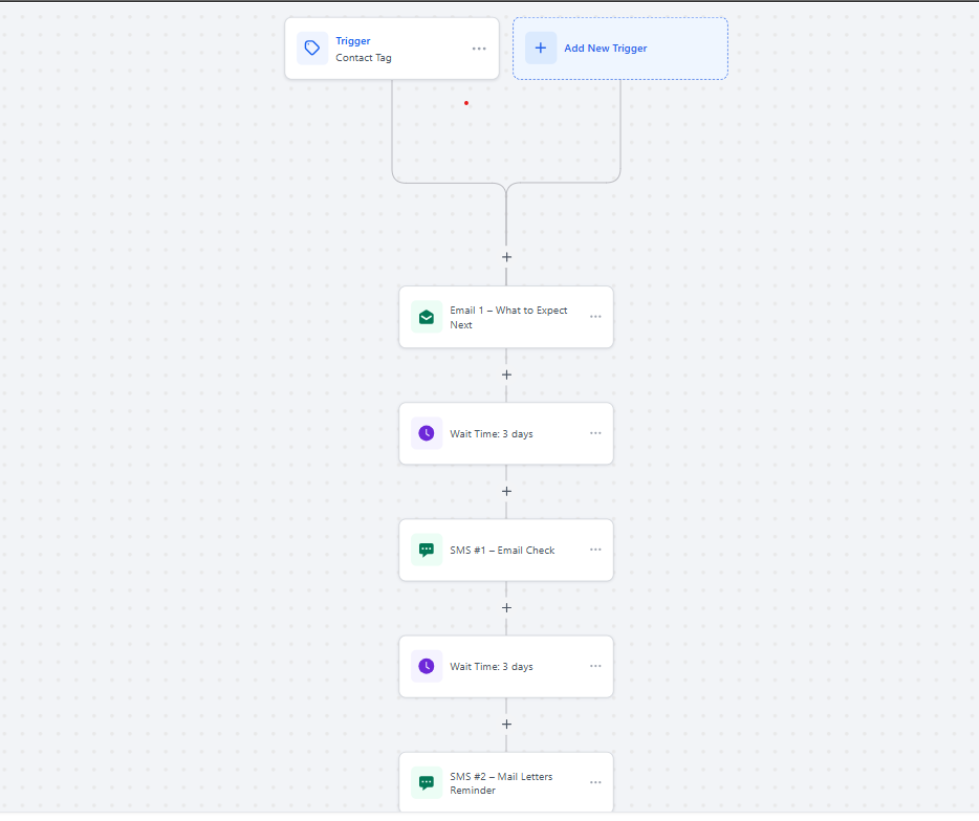The image size is (979, 821).
Task: Open options for SMS #1 – Email Check
Action: pyautogui.click(x=596, y=549)
